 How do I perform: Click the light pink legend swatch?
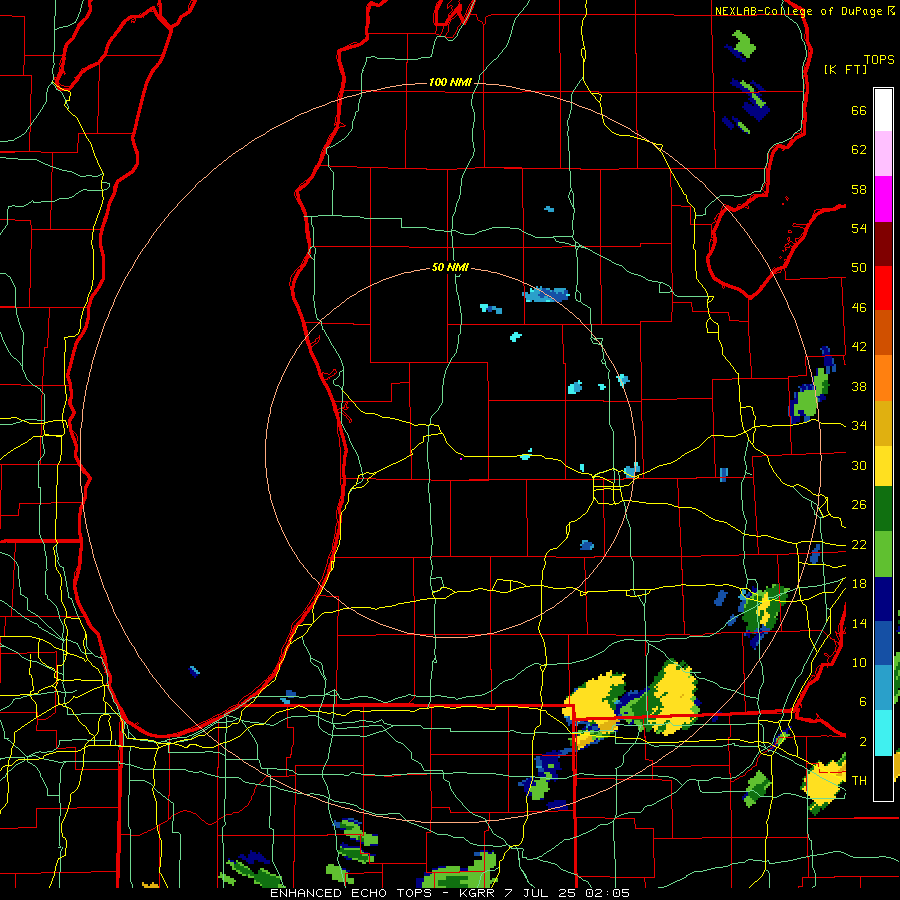click(x=883, y=154)
